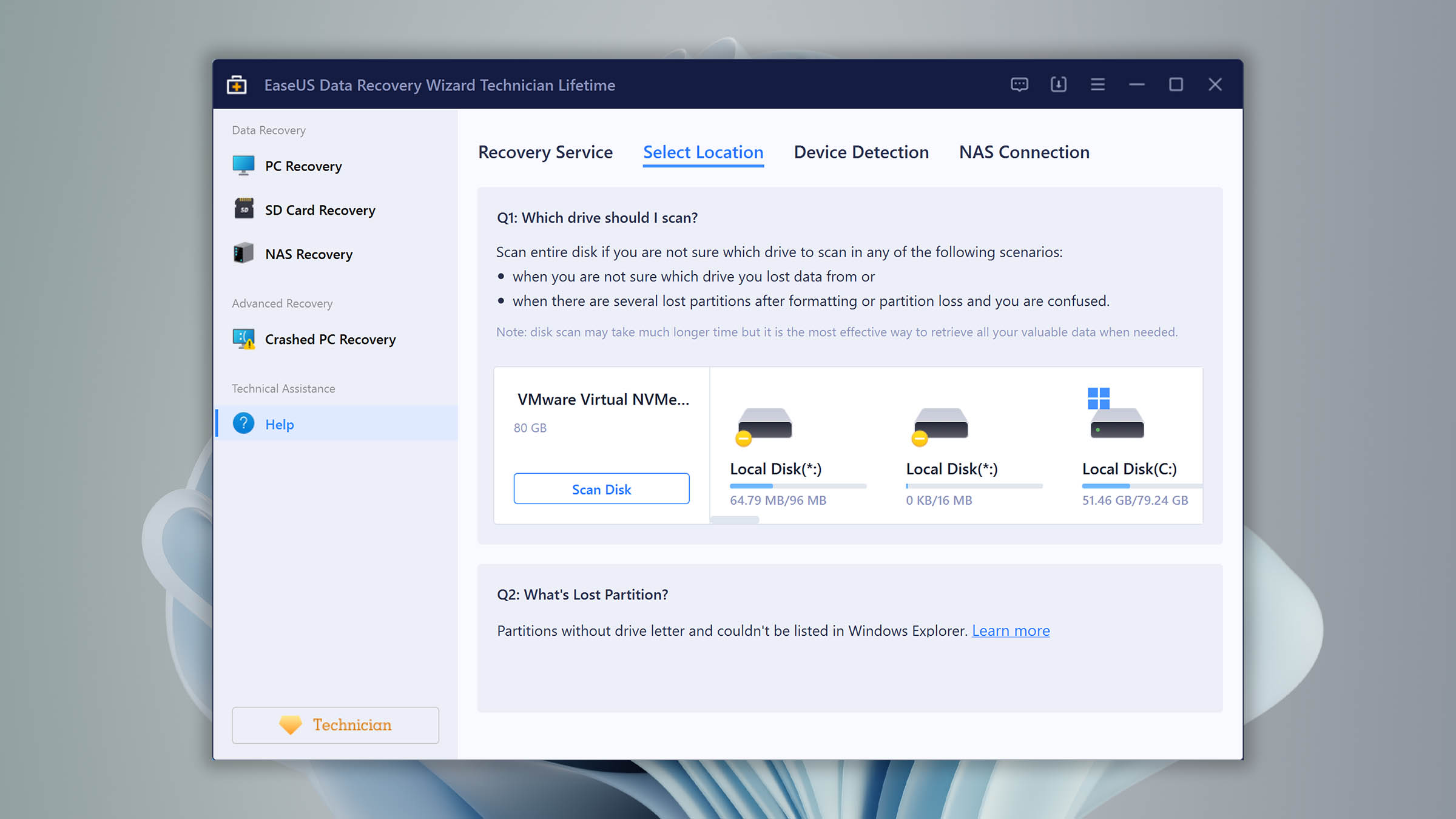Open PC Recovery in sidebar
Viewport: 1456px width, 819px height.
pos(336,166)
